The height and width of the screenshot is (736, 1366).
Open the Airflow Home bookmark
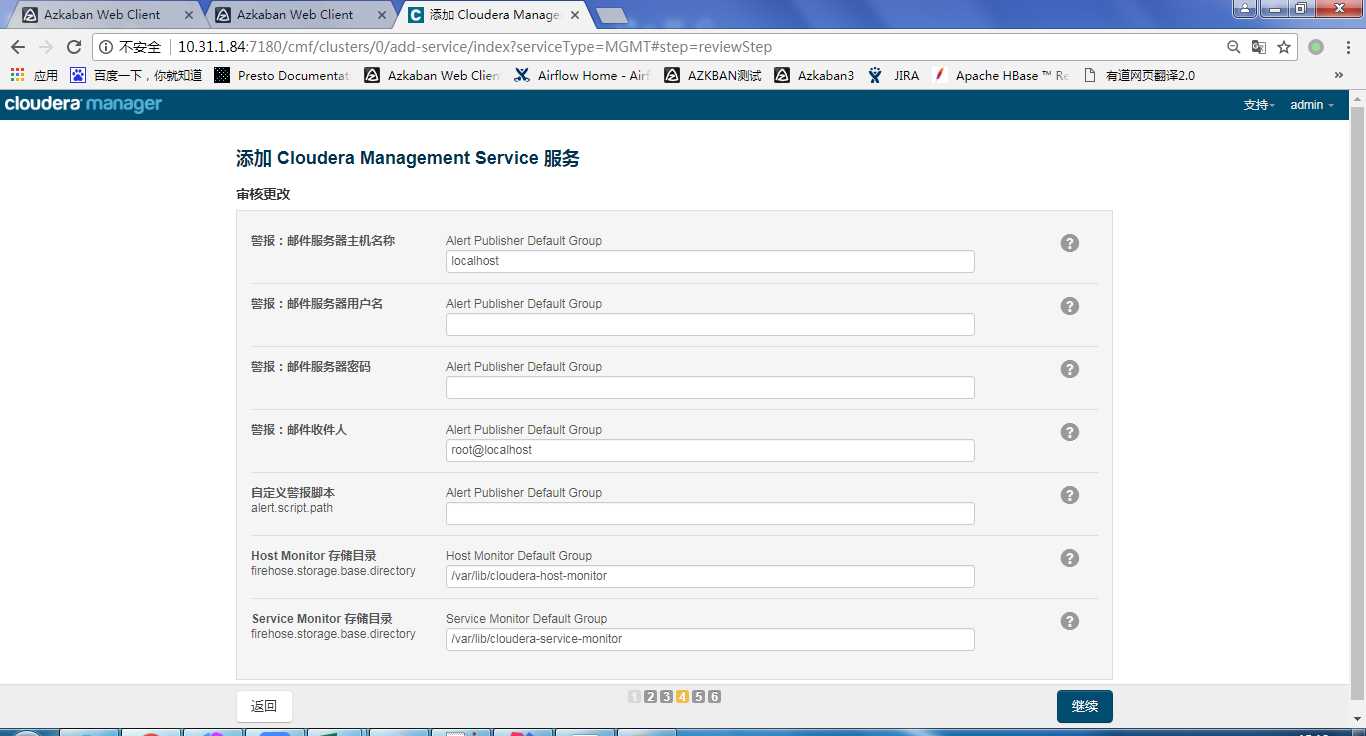click(x=582, y=75)
